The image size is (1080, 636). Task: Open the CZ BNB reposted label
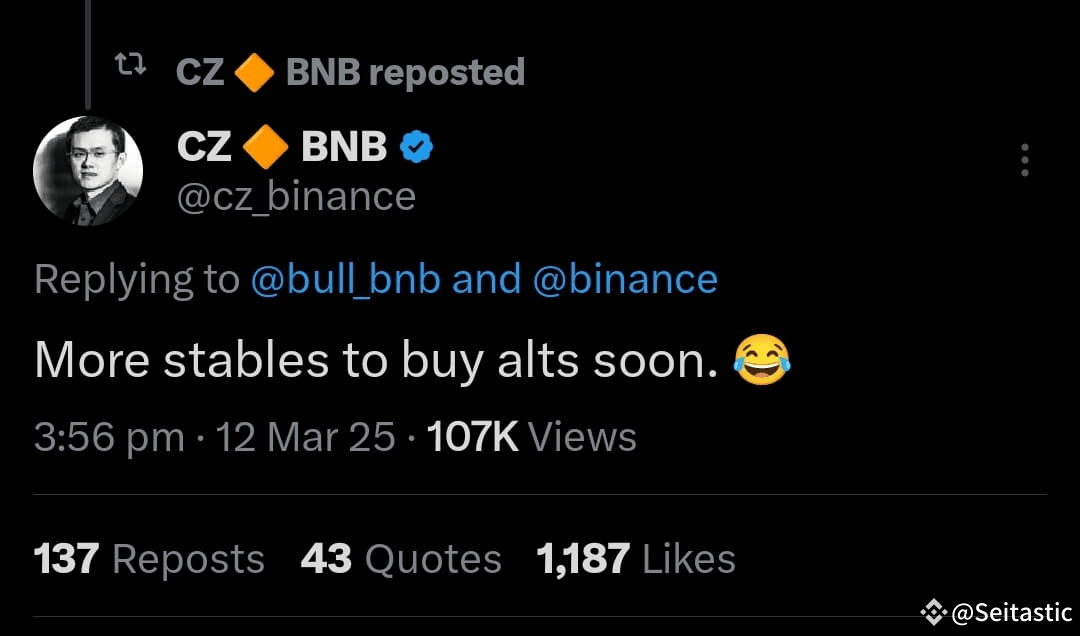pos(350,73)
